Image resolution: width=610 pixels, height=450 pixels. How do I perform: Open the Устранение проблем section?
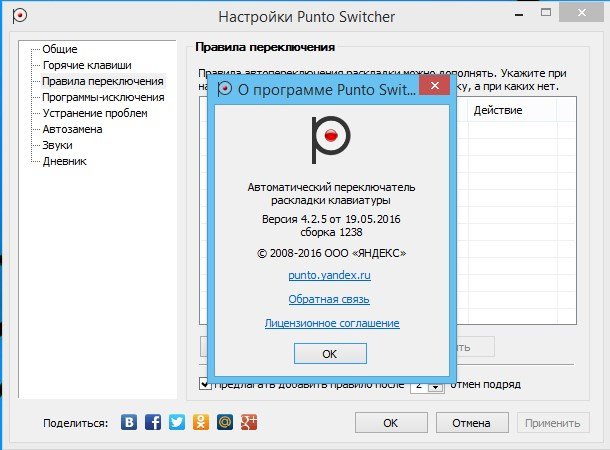[95, 113]
